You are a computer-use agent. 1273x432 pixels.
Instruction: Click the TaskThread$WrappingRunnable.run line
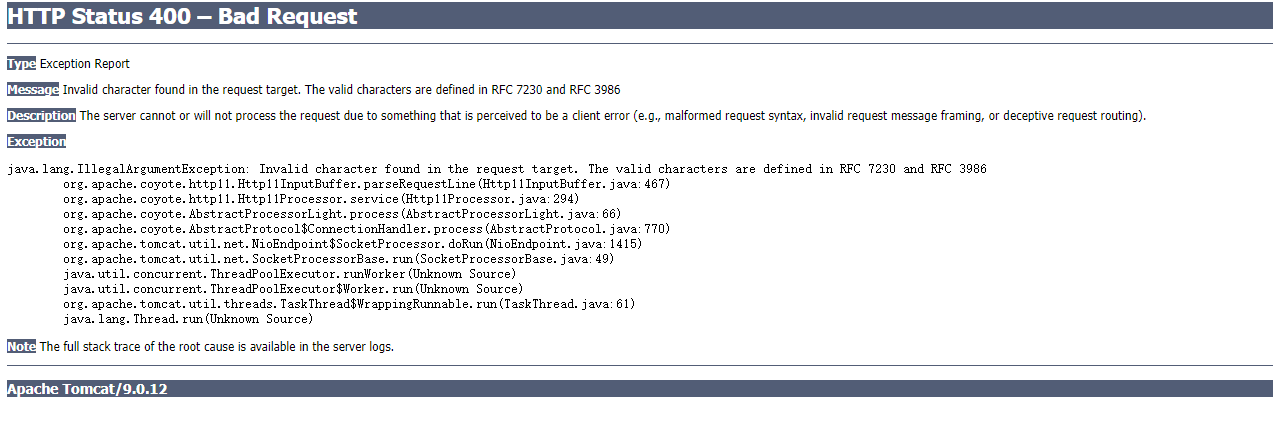click(349, 304)
